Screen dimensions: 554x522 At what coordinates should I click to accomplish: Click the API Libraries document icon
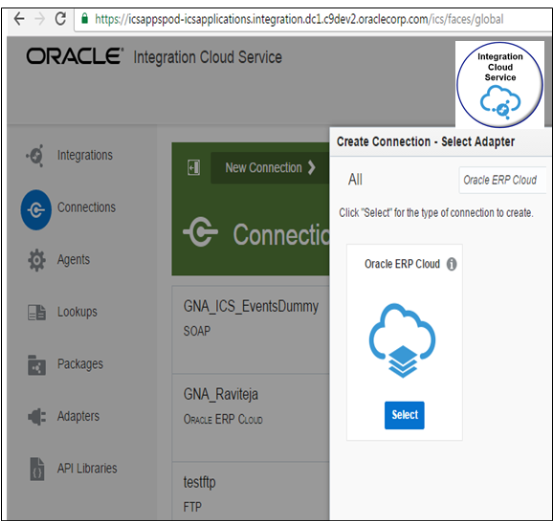(x=37, y=469)
